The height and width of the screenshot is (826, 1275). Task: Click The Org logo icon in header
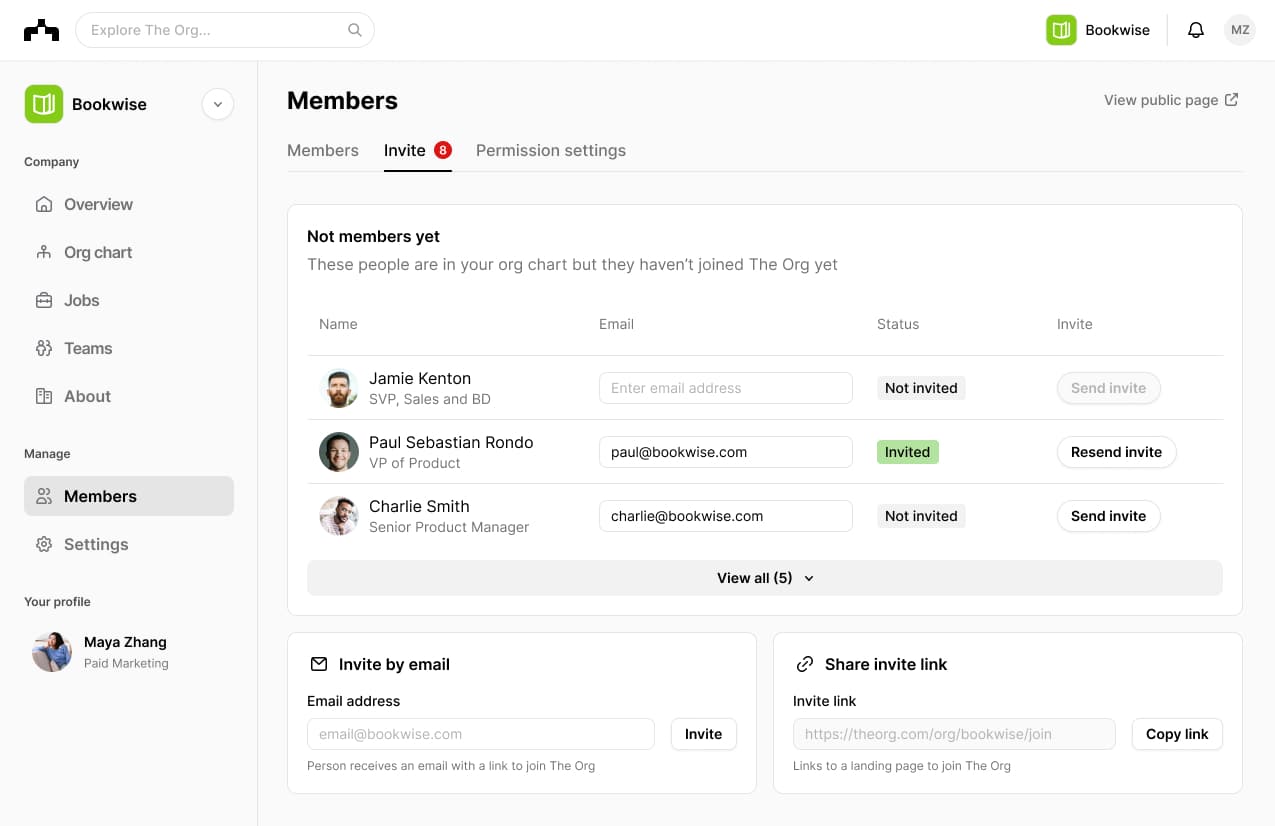pyautogui.click(x=41, y=30)
